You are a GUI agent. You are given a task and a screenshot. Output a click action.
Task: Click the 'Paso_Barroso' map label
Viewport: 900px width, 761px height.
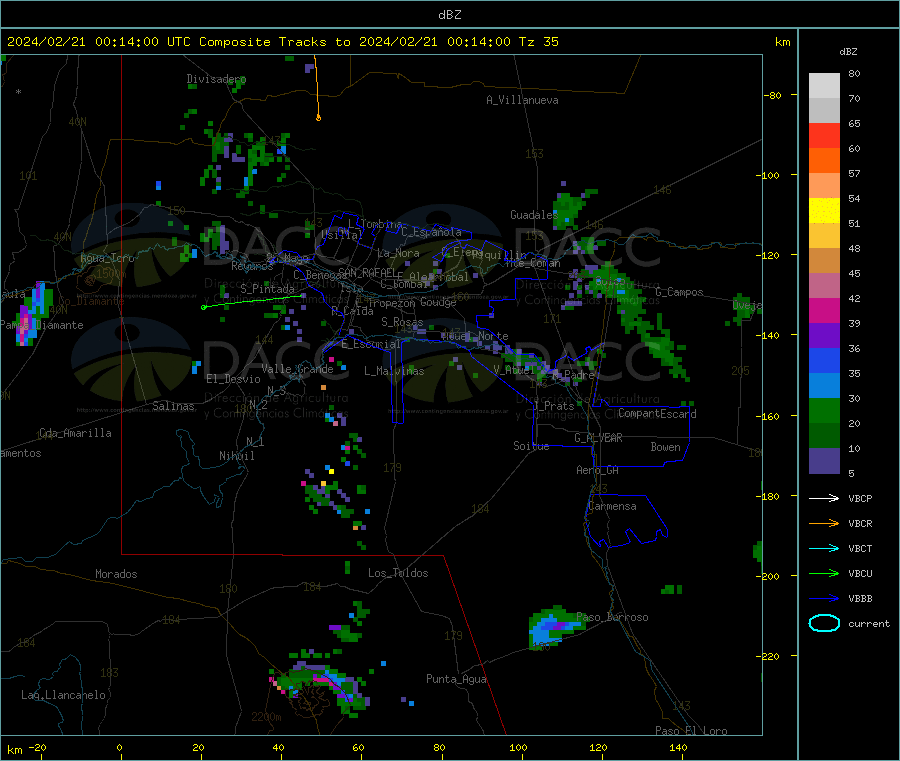(x=612, y=617)
